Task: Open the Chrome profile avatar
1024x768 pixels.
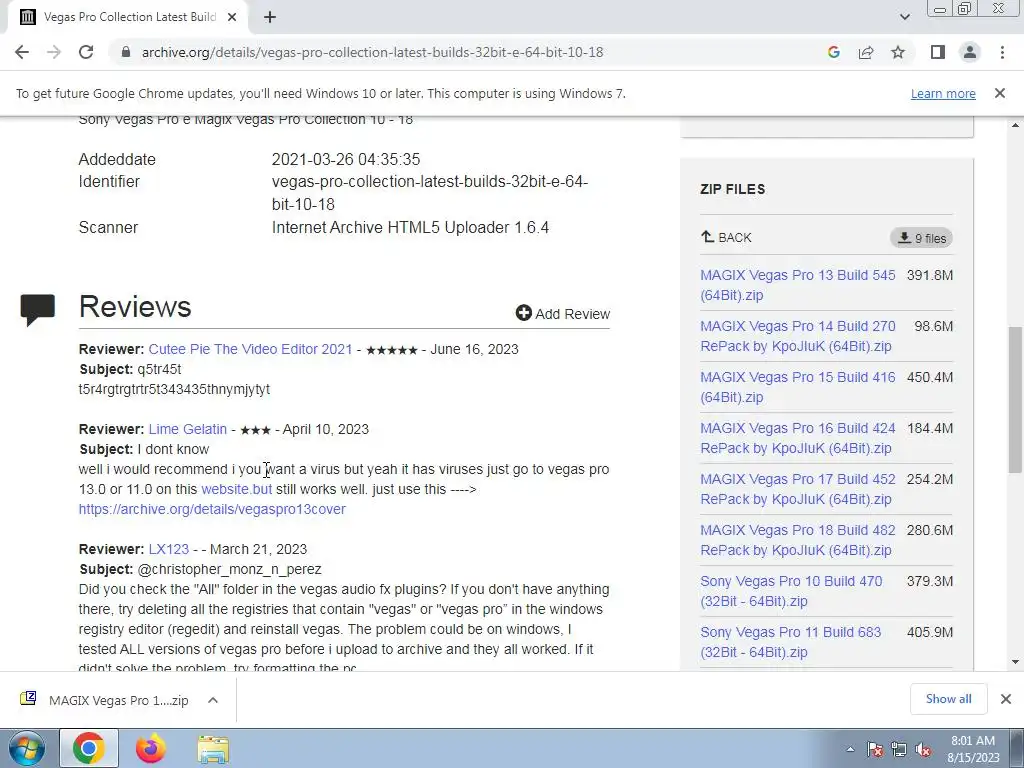Action: click(x=970, y=52)
